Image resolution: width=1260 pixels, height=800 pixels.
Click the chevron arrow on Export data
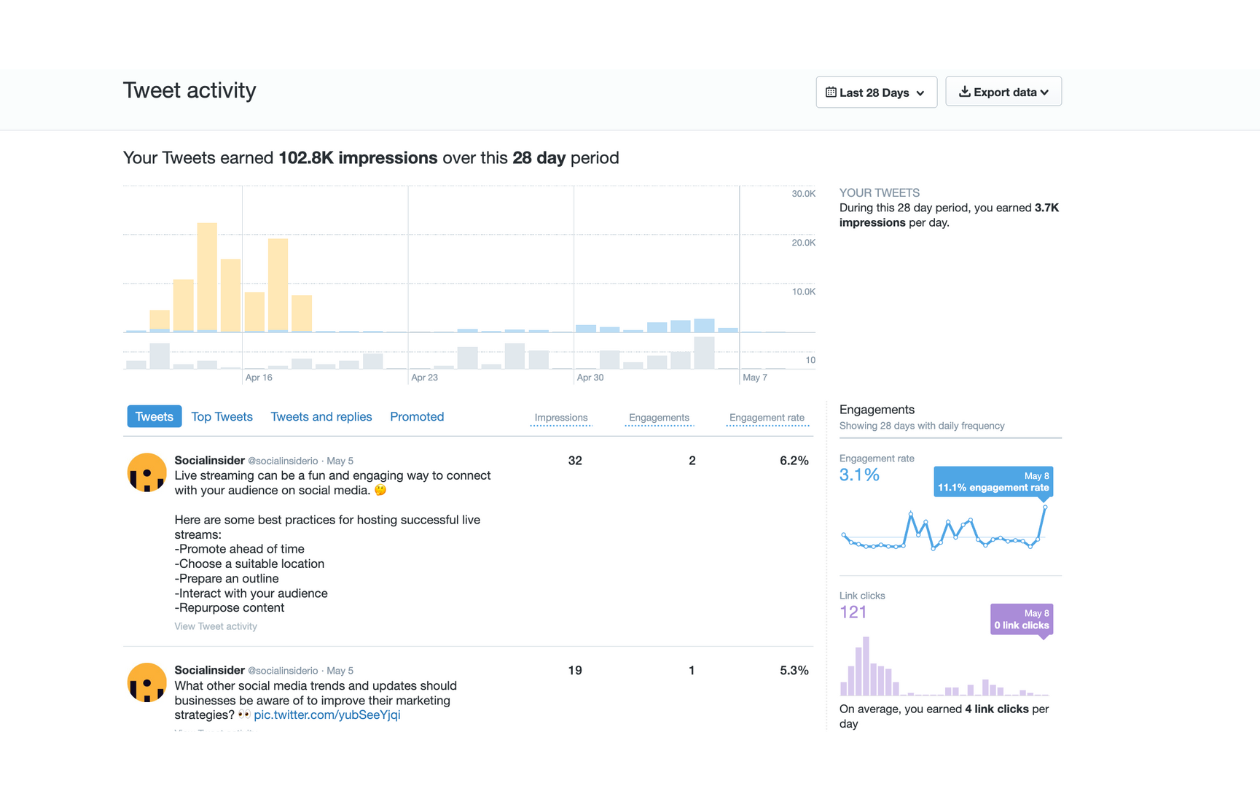[x=1045, y=92]
